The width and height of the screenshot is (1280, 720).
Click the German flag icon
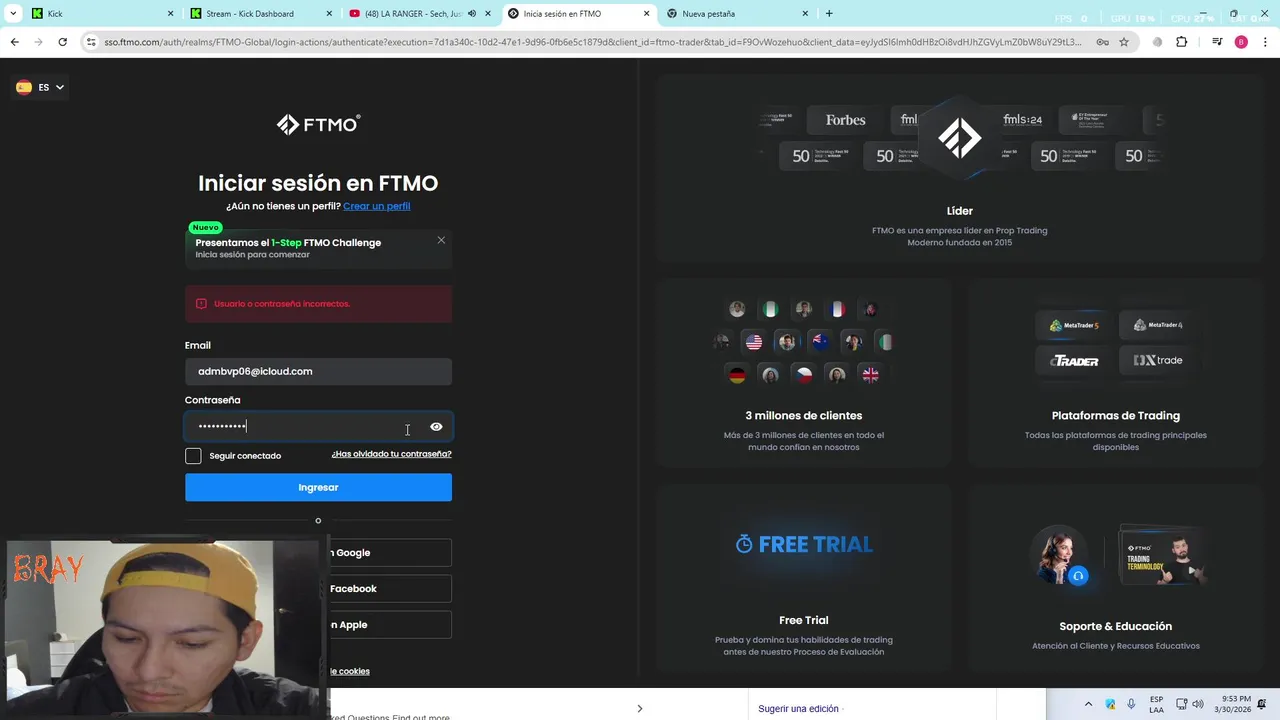click(737, 375)
